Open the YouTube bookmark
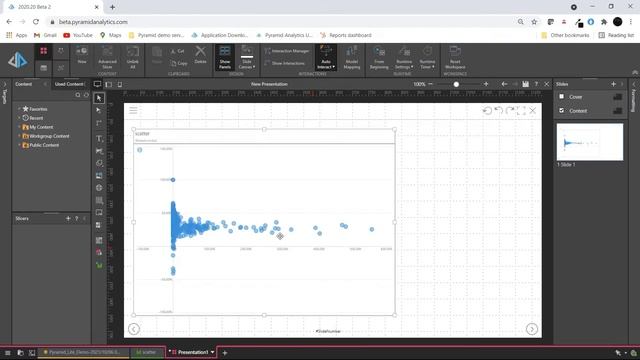 pos(78,35)
